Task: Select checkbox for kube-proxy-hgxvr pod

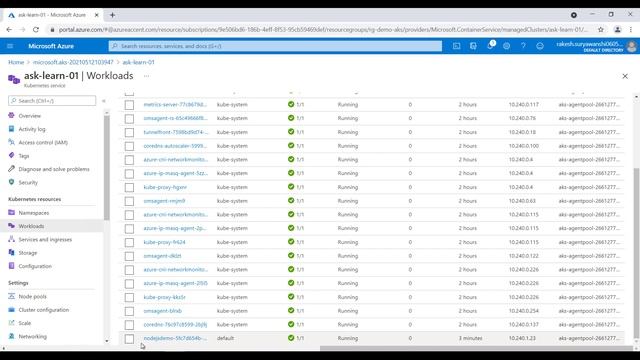Action: (x=129, y=187)
